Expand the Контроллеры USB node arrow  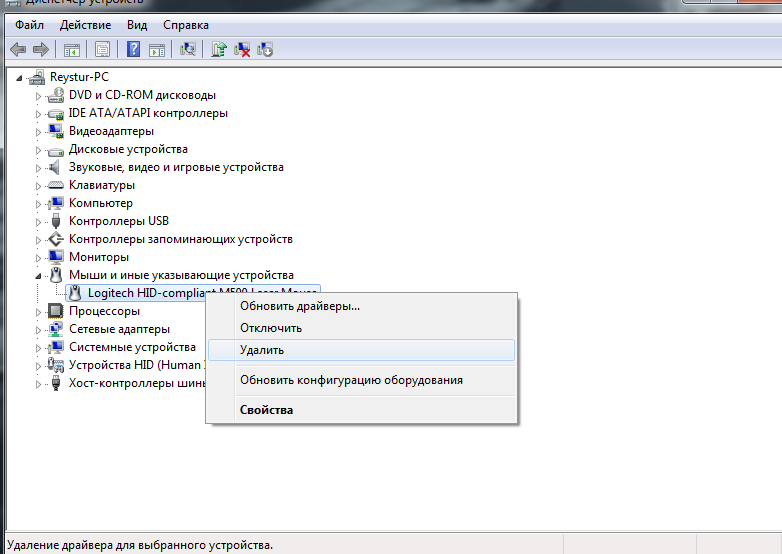[x=38, y=222]
